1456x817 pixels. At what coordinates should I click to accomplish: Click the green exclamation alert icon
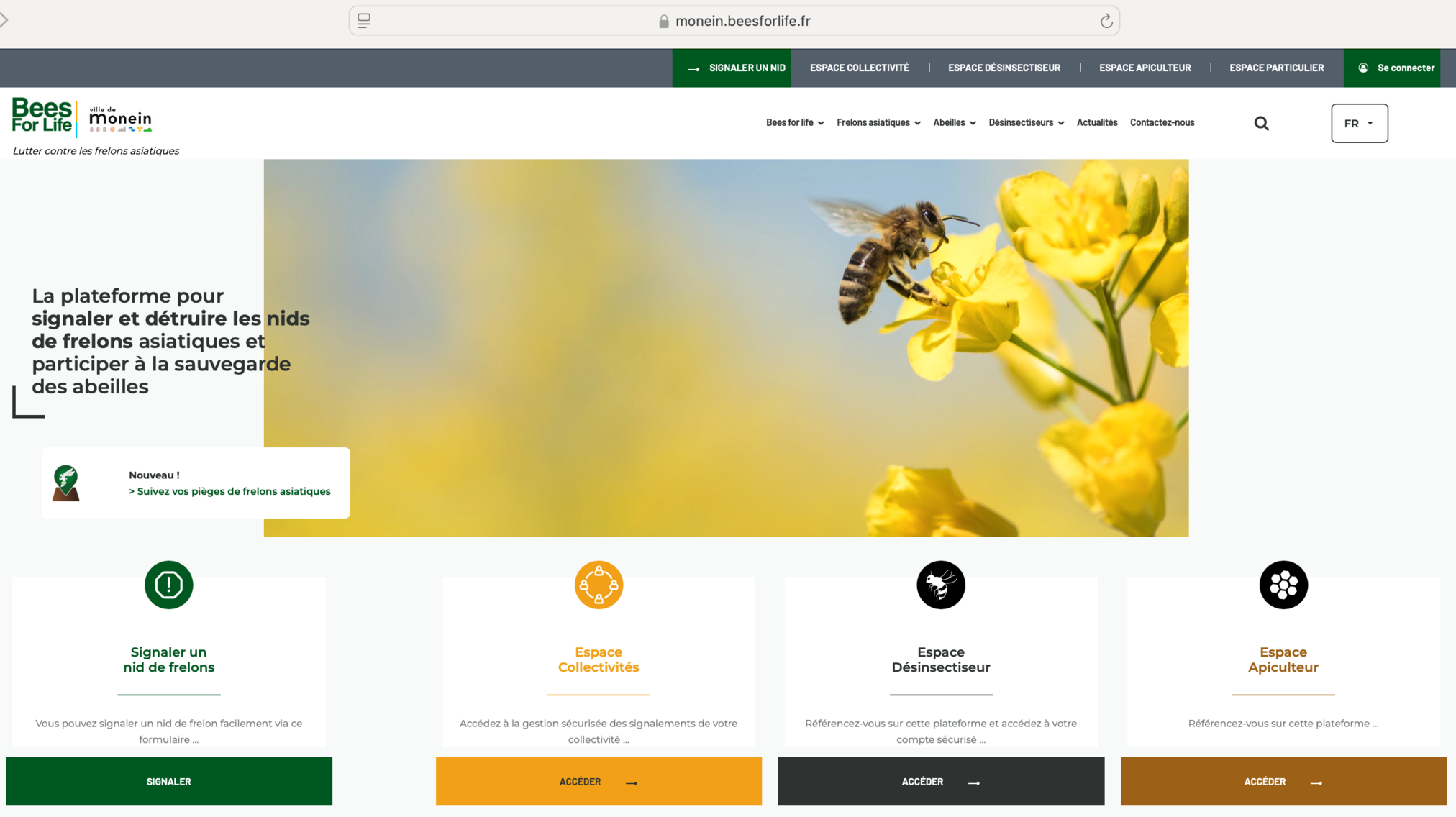click(x=168, y=585)
